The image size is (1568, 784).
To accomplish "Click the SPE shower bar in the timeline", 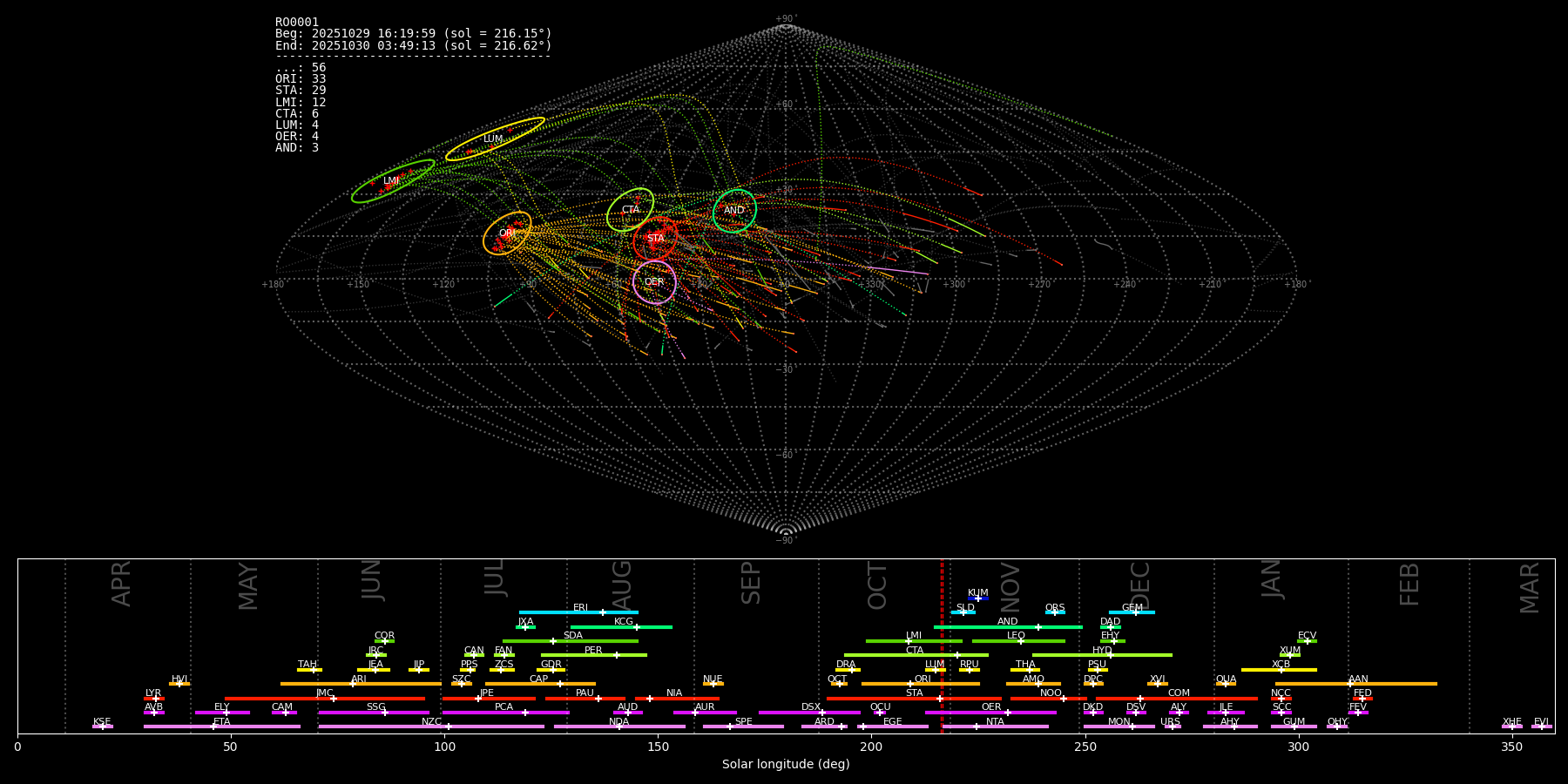I will tap(743, 727).
